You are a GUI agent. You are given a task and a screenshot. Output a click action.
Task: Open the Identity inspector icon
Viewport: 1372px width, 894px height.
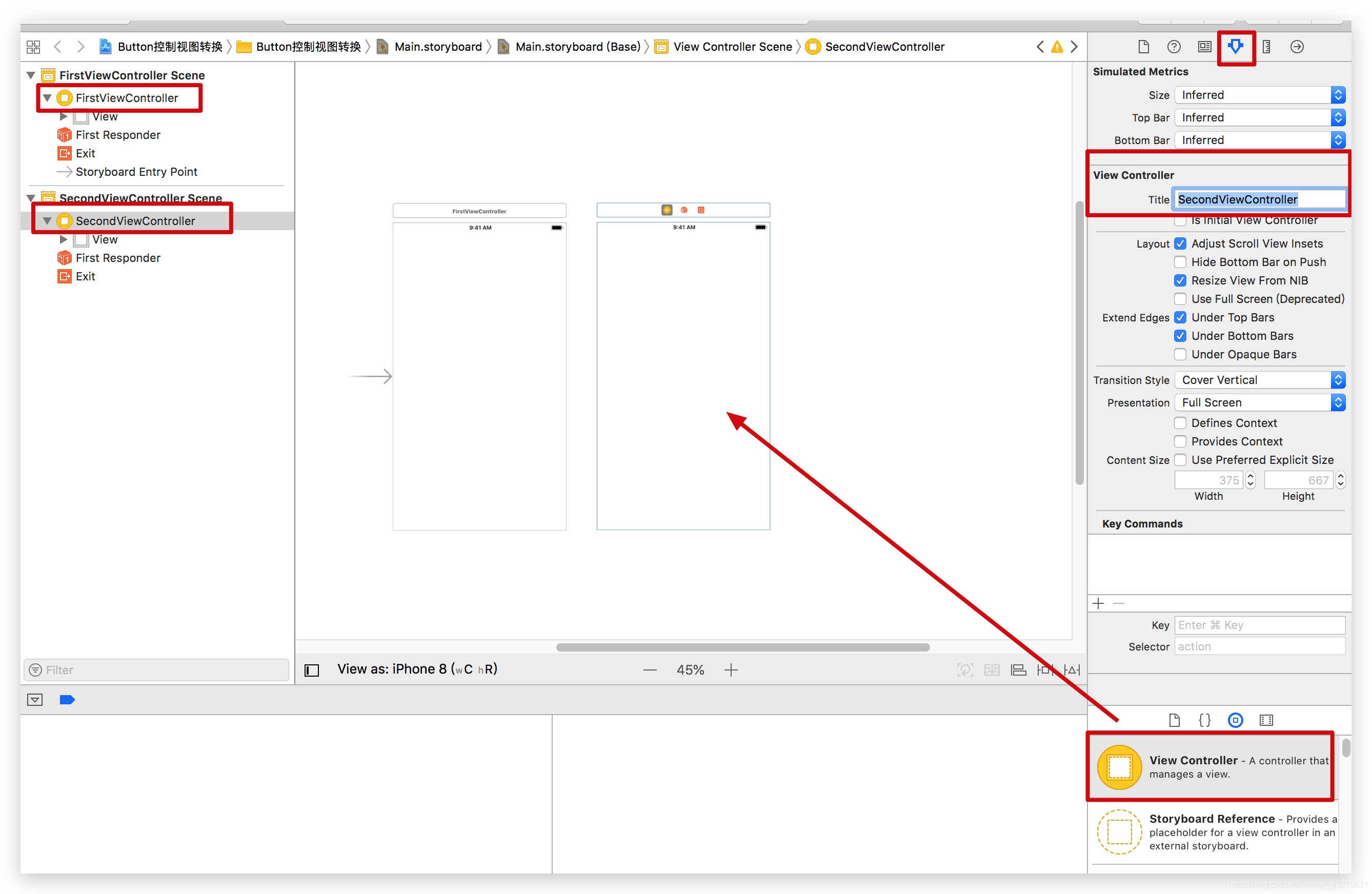1204,47
